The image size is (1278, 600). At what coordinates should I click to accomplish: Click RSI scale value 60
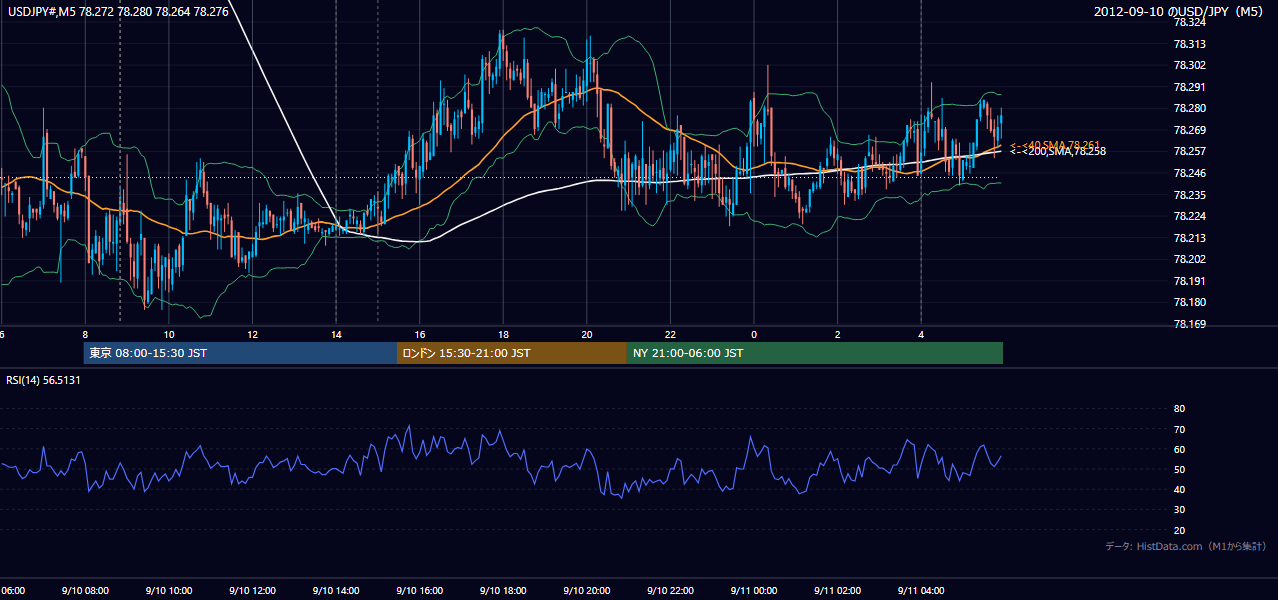point(1179,449)
